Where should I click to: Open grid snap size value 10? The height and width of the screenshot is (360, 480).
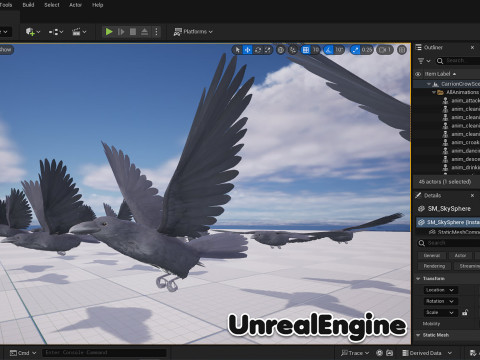pos(315,50)
